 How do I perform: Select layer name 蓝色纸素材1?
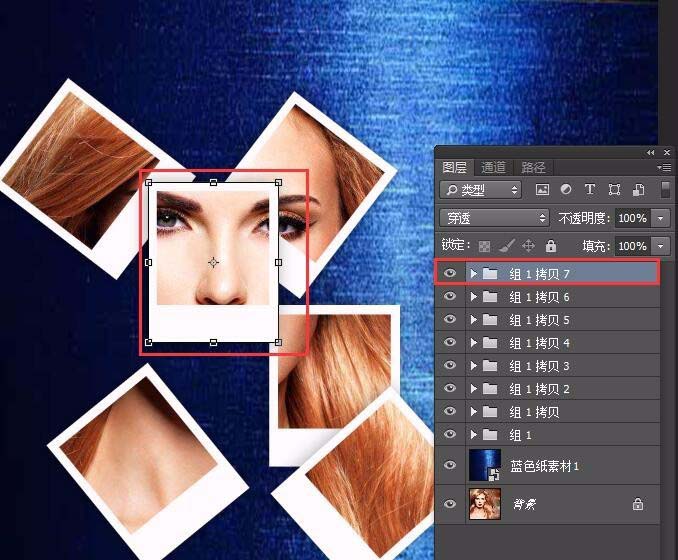[x=544, y=466]
